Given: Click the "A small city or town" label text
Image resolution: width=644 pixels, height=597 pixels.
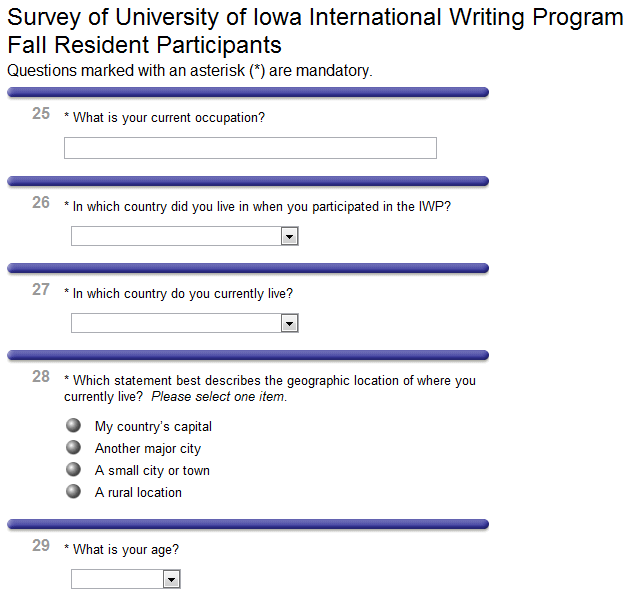Looking at the screenshot, I should coord(152,471).
